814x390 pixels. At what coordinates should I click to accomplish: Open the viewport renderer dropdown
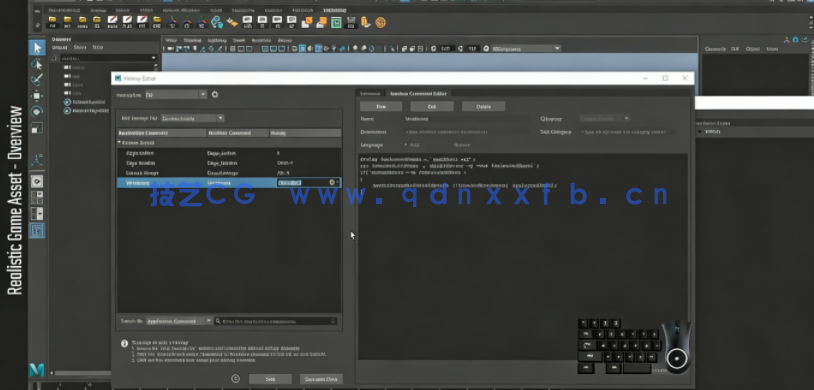[x=526, y=48]
